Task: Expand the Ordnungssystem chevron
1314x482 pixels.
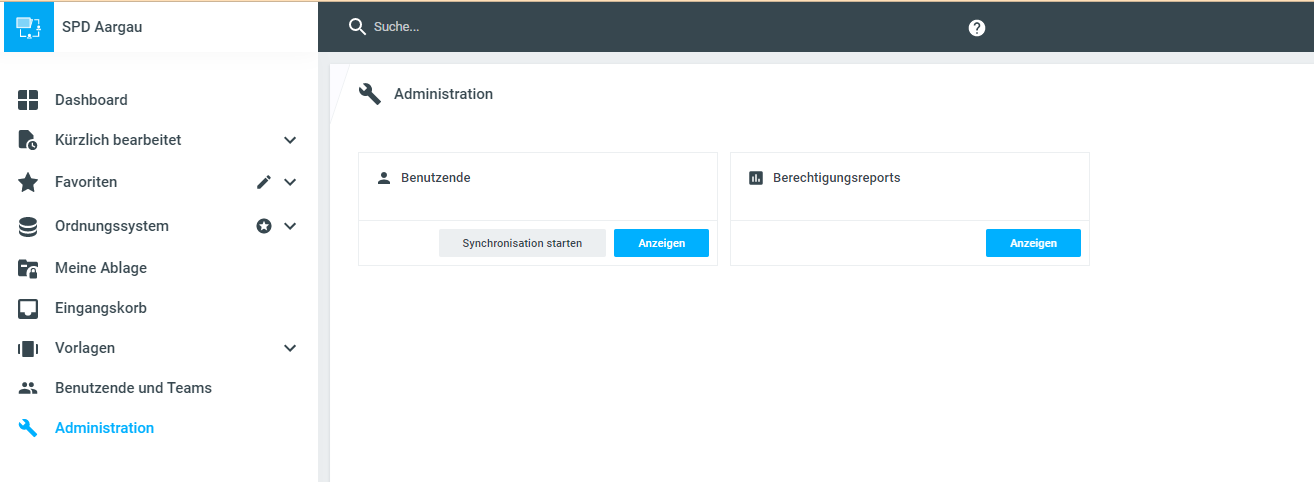Action: tap(290, 226)
